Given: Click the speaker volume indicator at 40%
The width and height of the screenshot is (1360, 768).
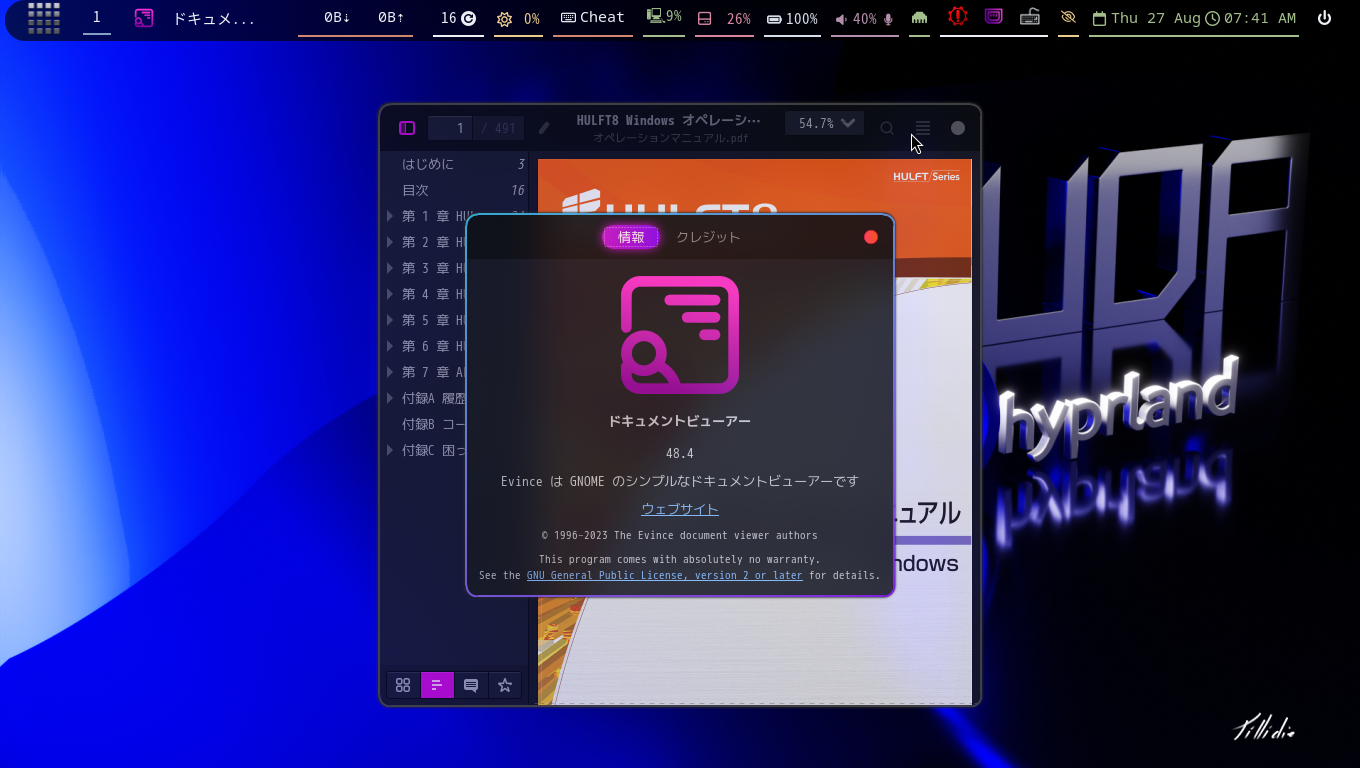Looking at the screenshot, I should tap(856, 18).
